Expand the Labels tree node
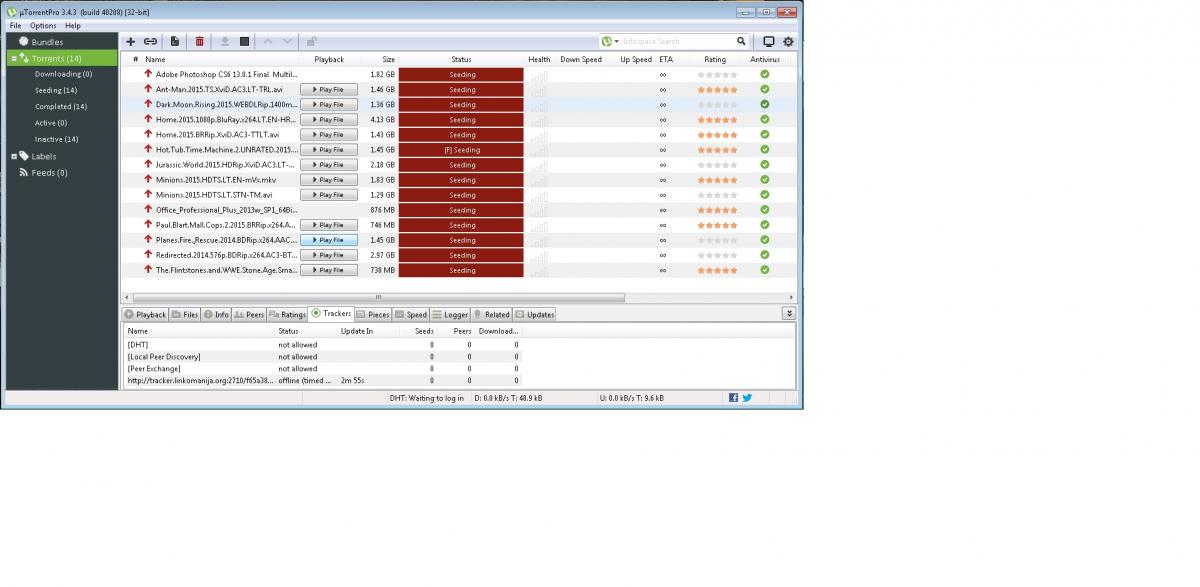This screenshot has height=587, width=1200. [14, 156]
